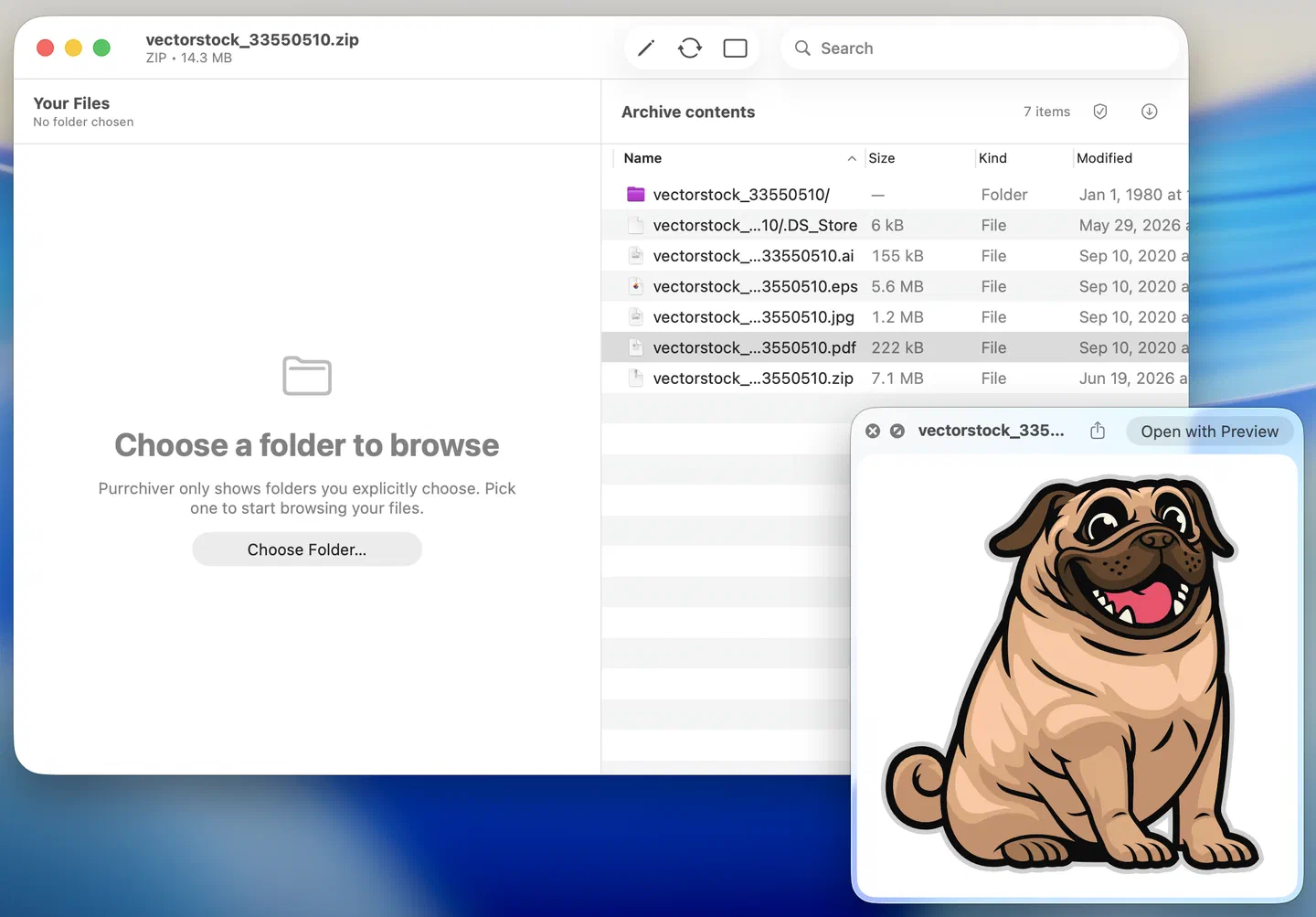Click the 7 items count label
Image resolution: width=1316 pixels, height=917 pixels.
[1046, 112]
